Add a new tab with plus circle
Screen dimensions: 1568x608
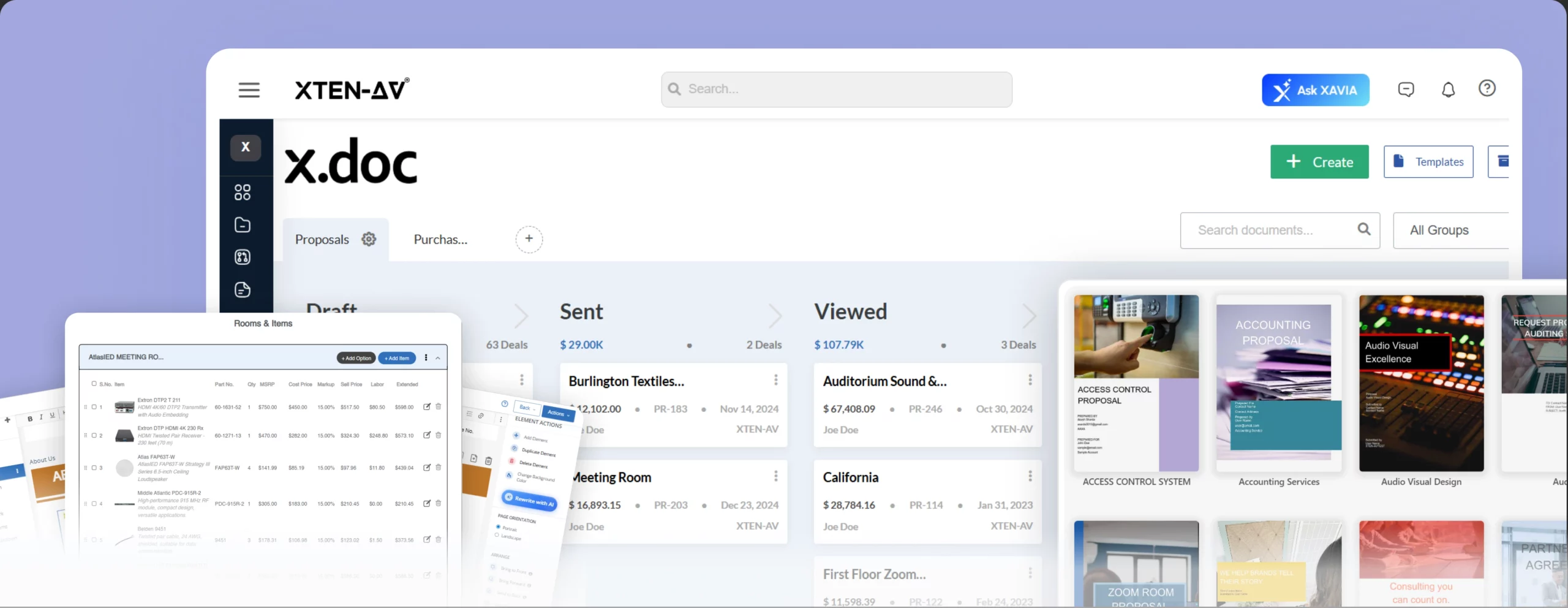pos(529,239)
